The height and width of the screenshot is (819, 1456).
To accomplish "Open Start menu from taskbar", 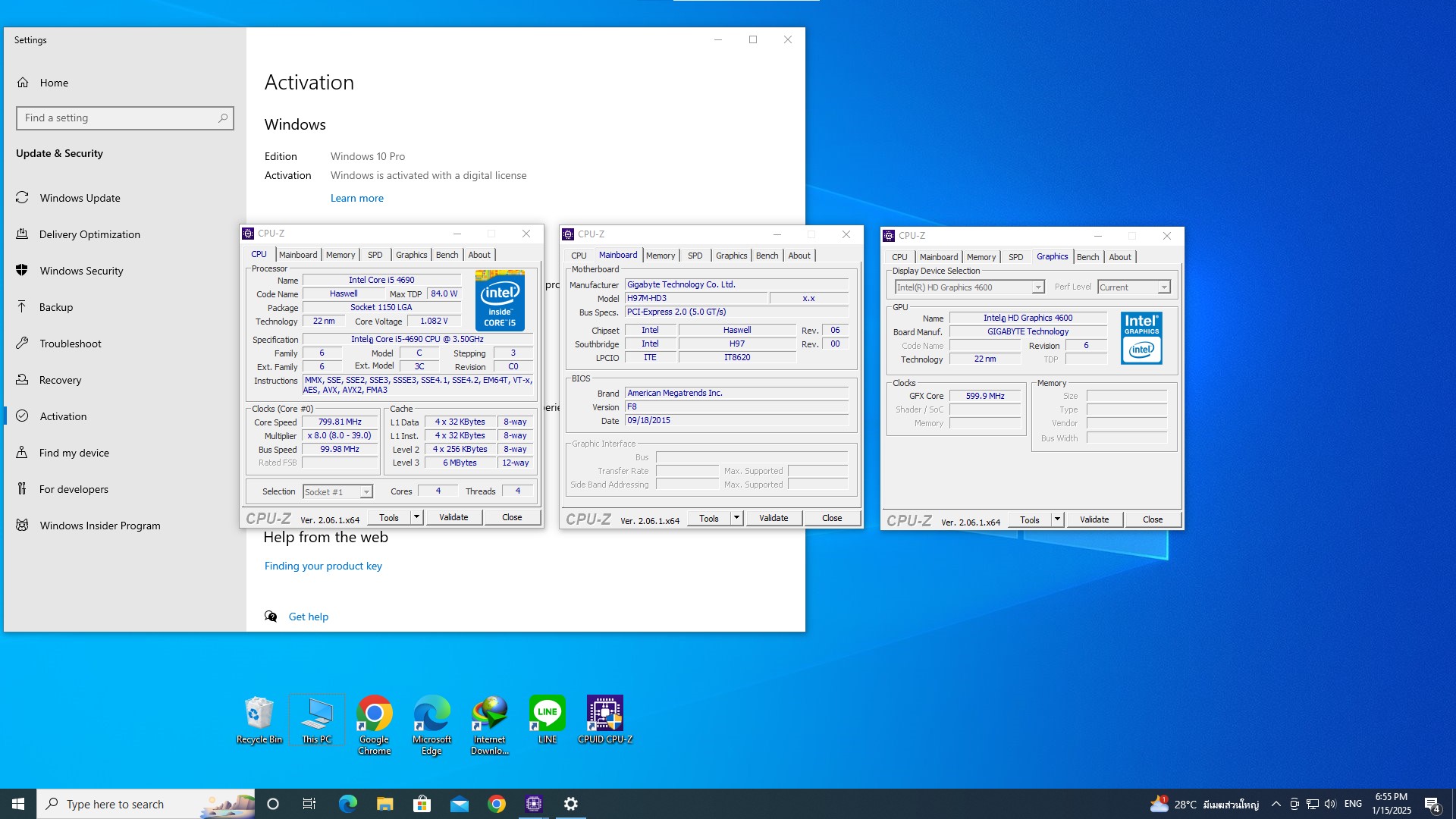I will click(x=18, y=804).
